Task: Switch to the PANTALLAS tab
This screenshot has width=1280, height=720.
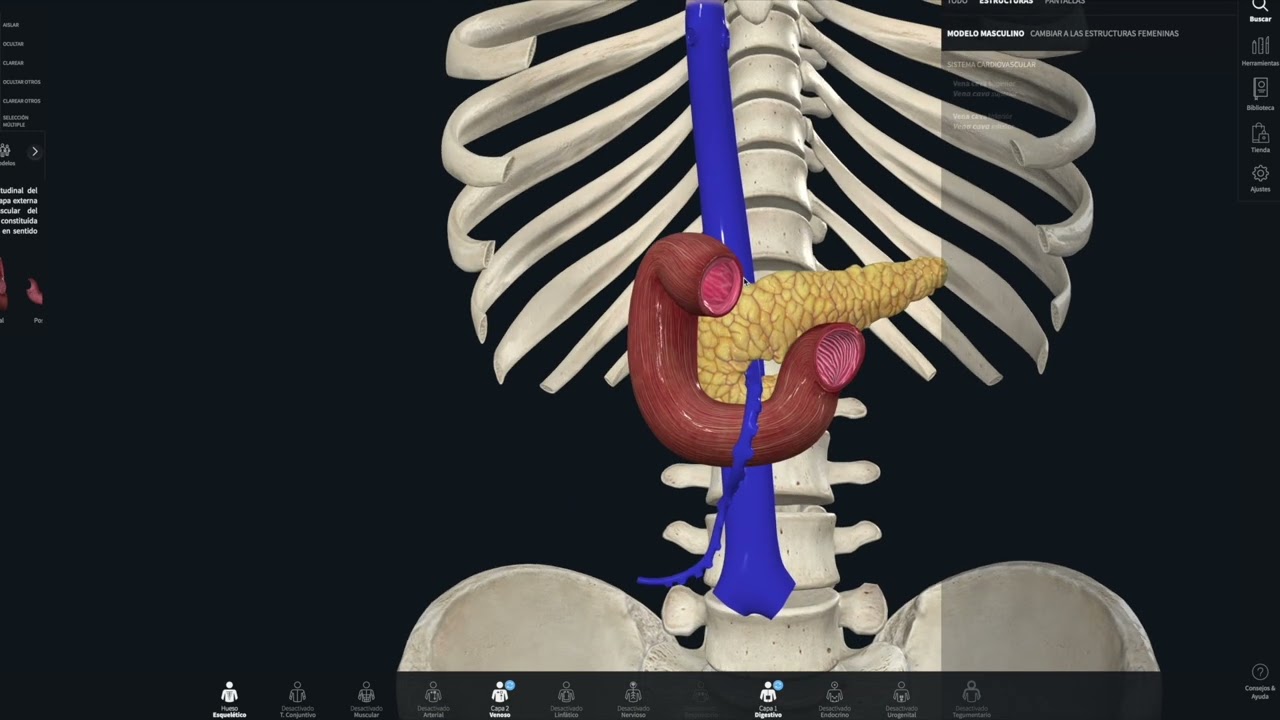Action: coord(1065,3)
